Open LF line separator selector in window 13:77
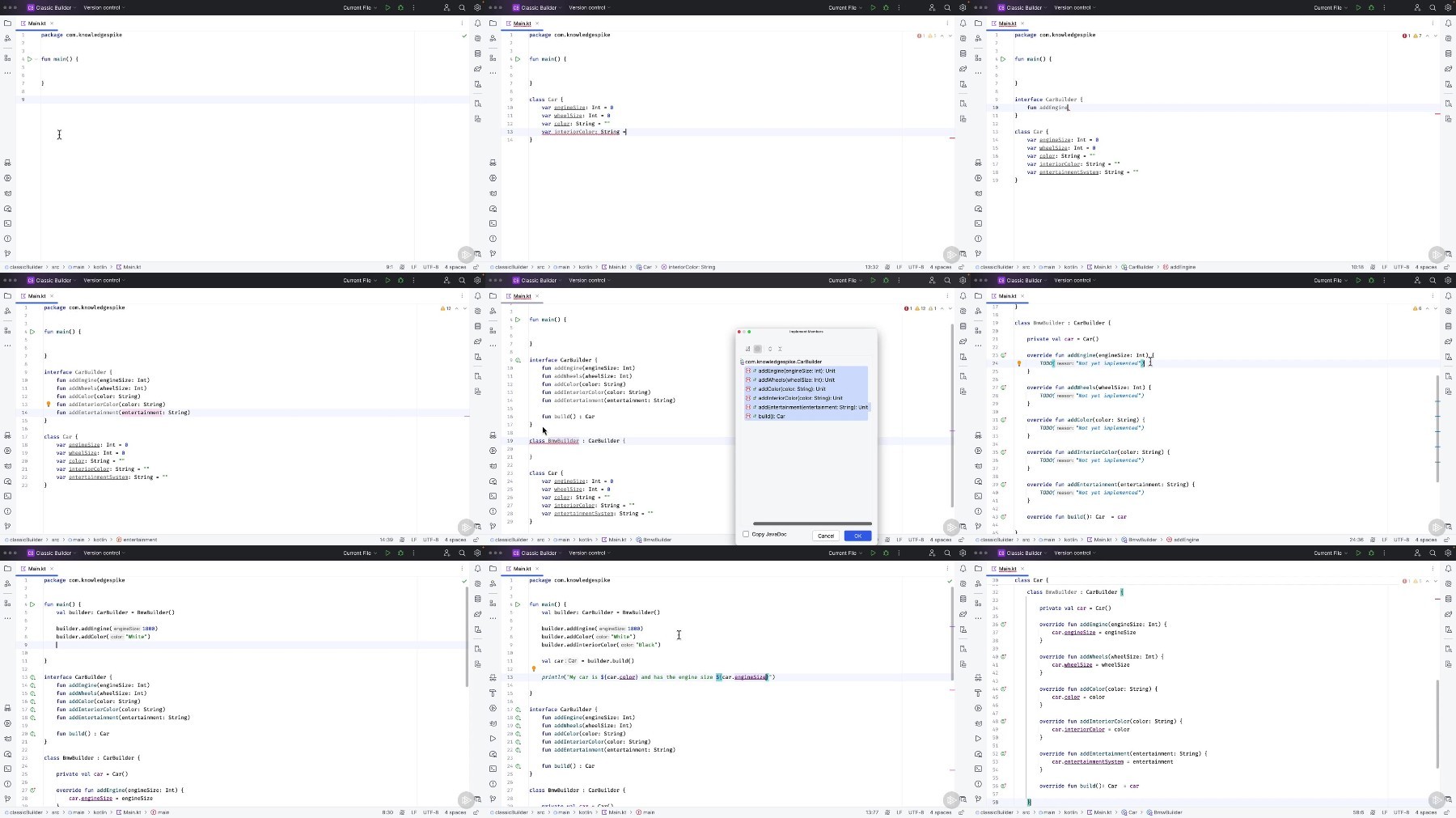The image size is (1456, 818). (899, 812)
